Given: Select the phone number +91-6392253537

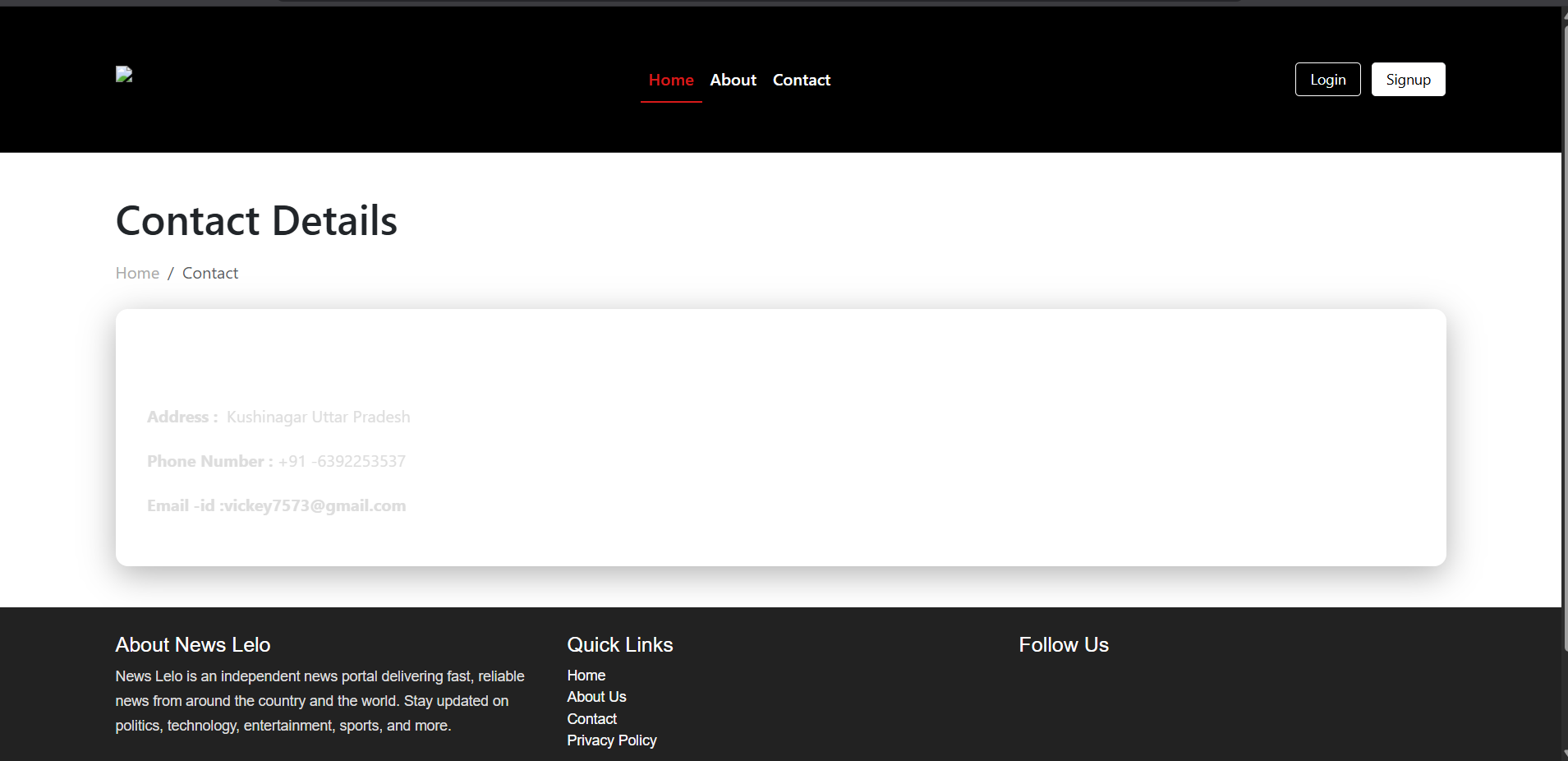Looking at the screenshot, I should click(x=342, y=461).
